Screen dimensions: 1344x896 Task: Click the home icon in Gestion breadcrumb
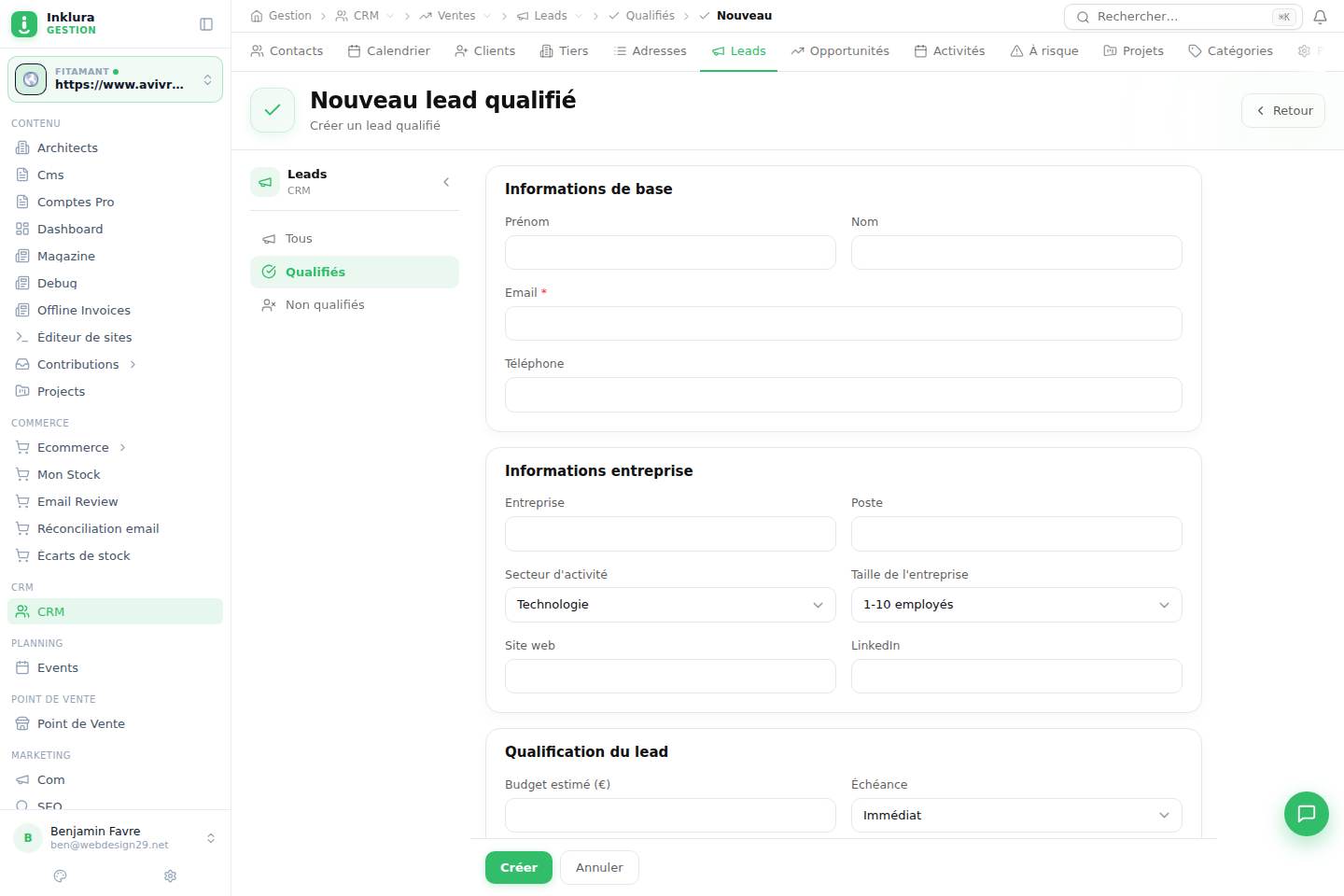pos(257,16)
